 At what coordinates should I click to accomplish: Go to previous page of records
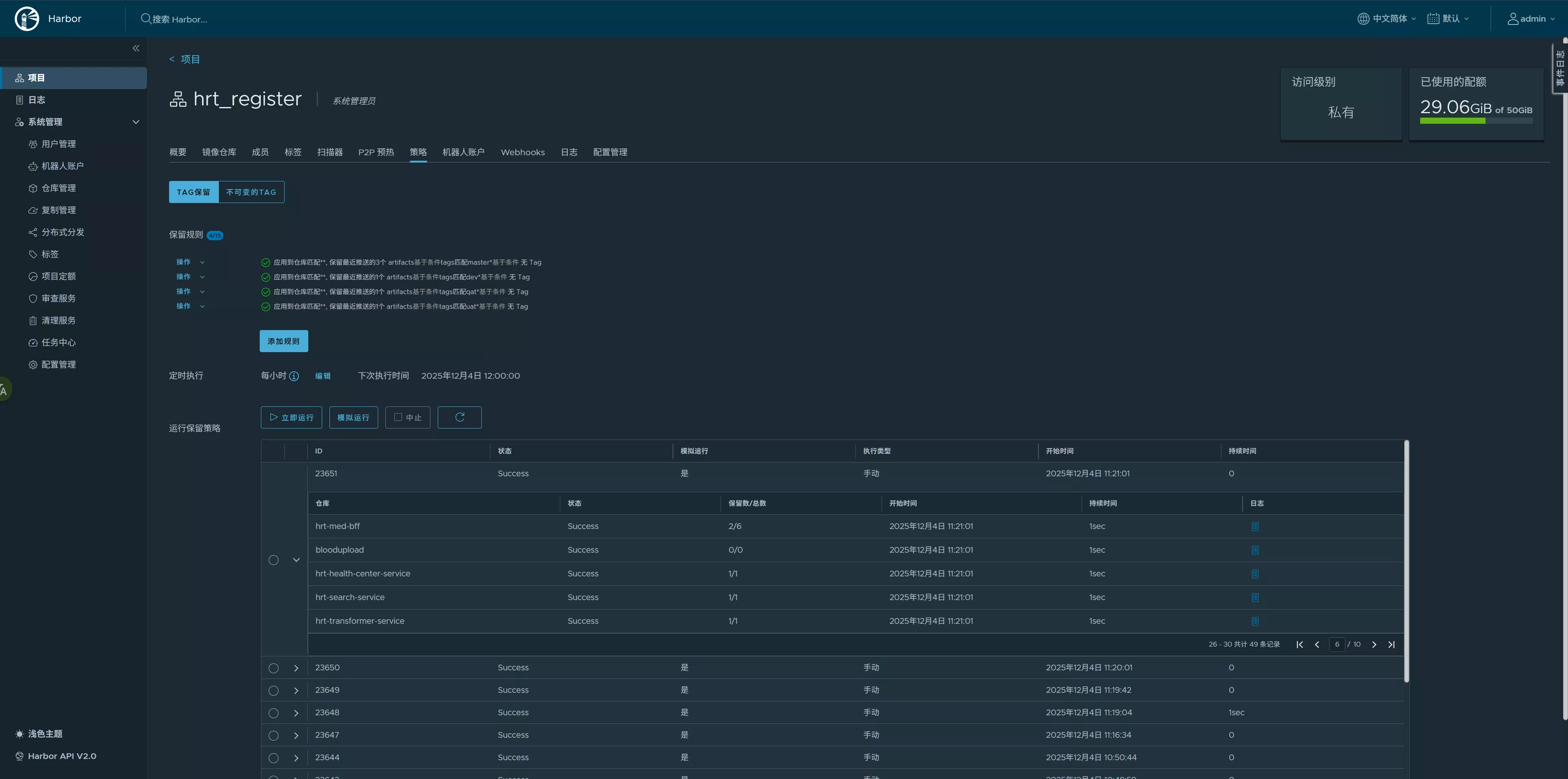pos(1316,644)
